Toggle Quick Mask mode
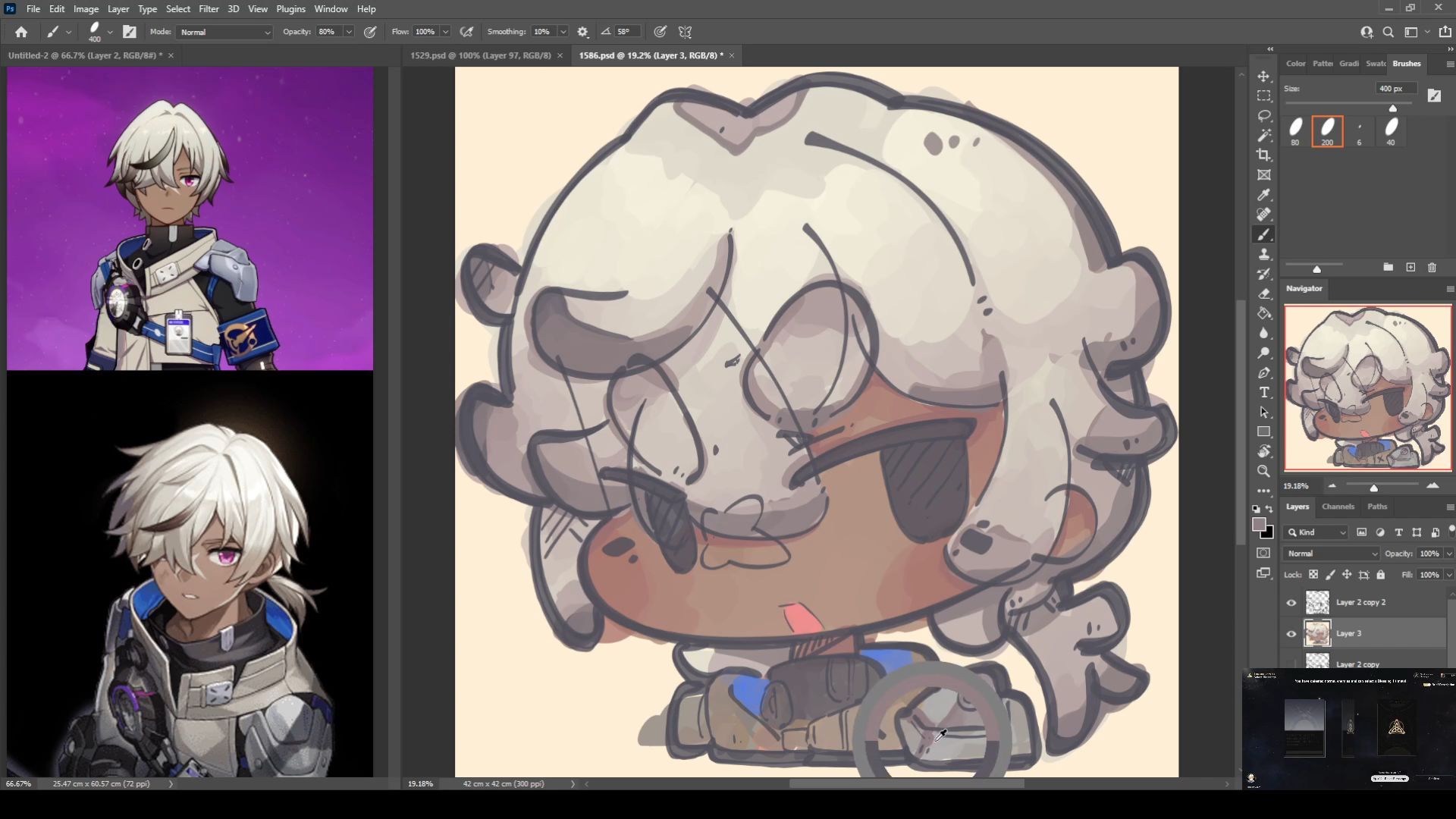The width and height of the screenshot is (1456, 819). (1263, 553)
